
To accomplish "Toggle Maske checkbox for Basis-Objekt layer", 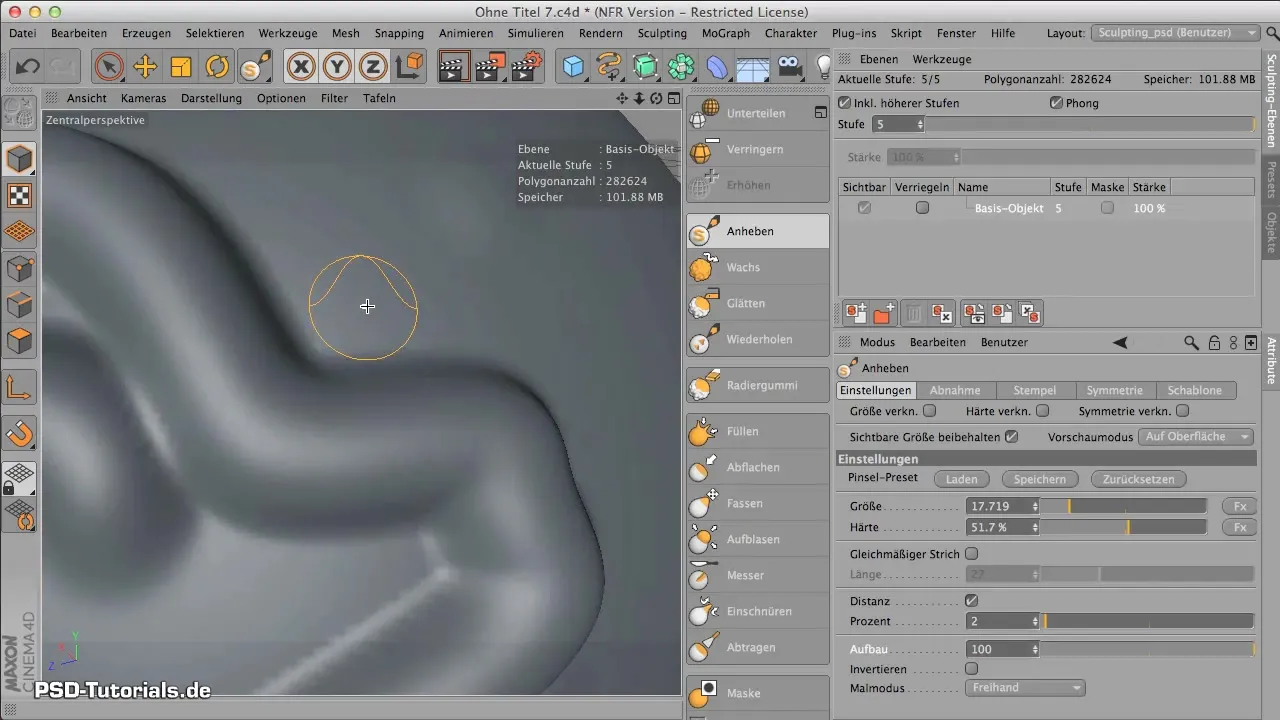I will (1107, 208).
